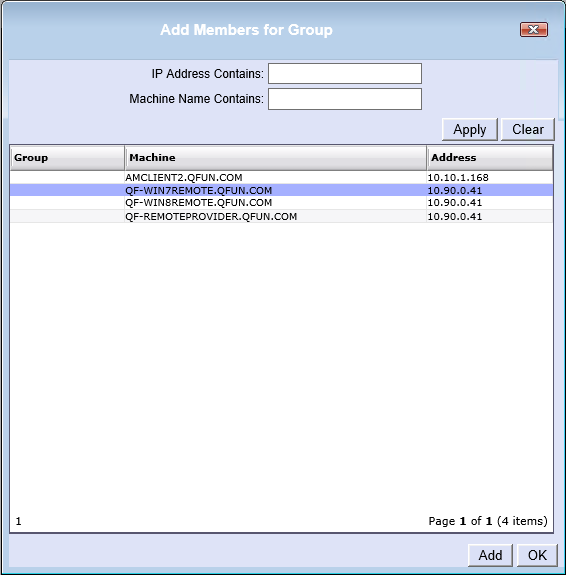Select QF-REMOTEPROVIDER.QFUN.COM machine row
The image size is (566, 575).
(282, 216)
